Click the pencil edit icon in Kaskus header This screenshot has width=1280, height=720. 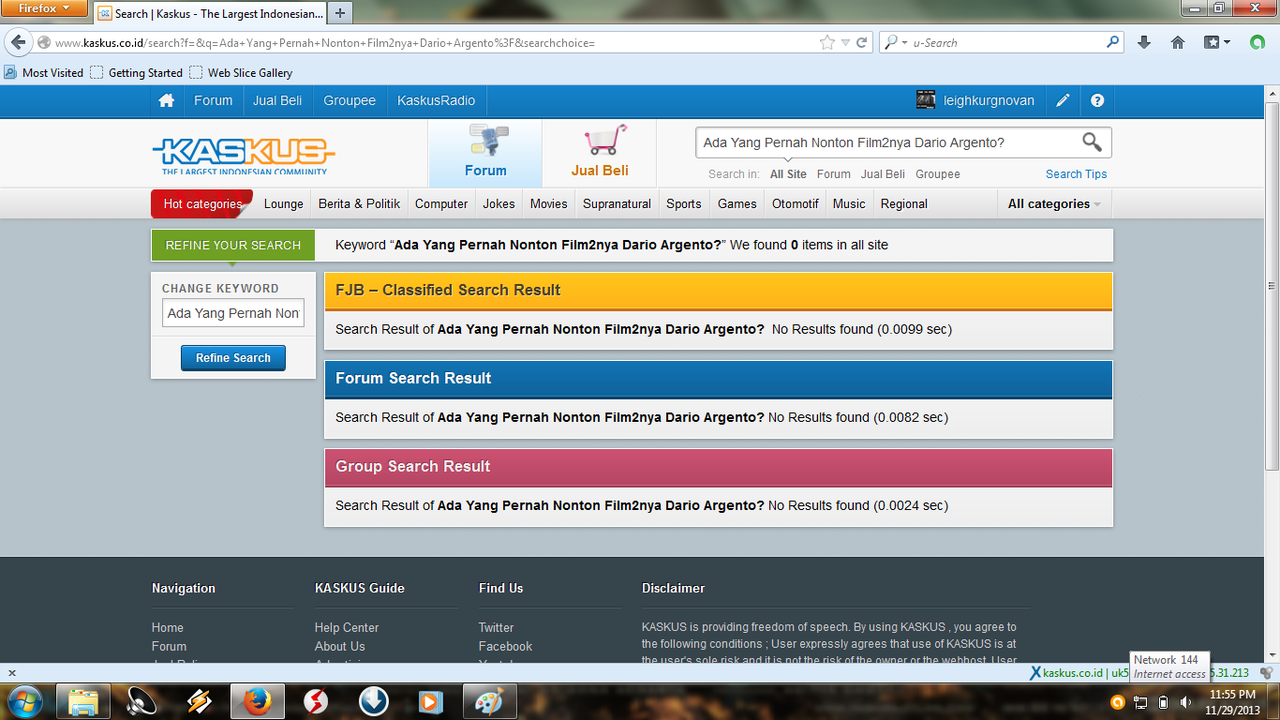[x=1063, y=101]
